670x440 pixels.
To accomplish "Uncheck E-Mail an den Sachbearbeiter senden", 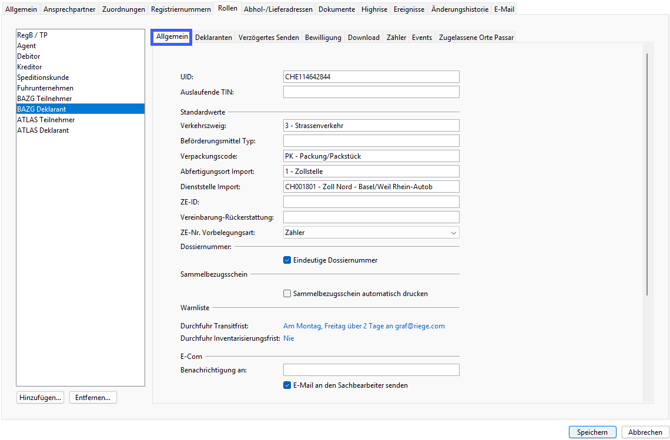I will click(x=287, y=385).
